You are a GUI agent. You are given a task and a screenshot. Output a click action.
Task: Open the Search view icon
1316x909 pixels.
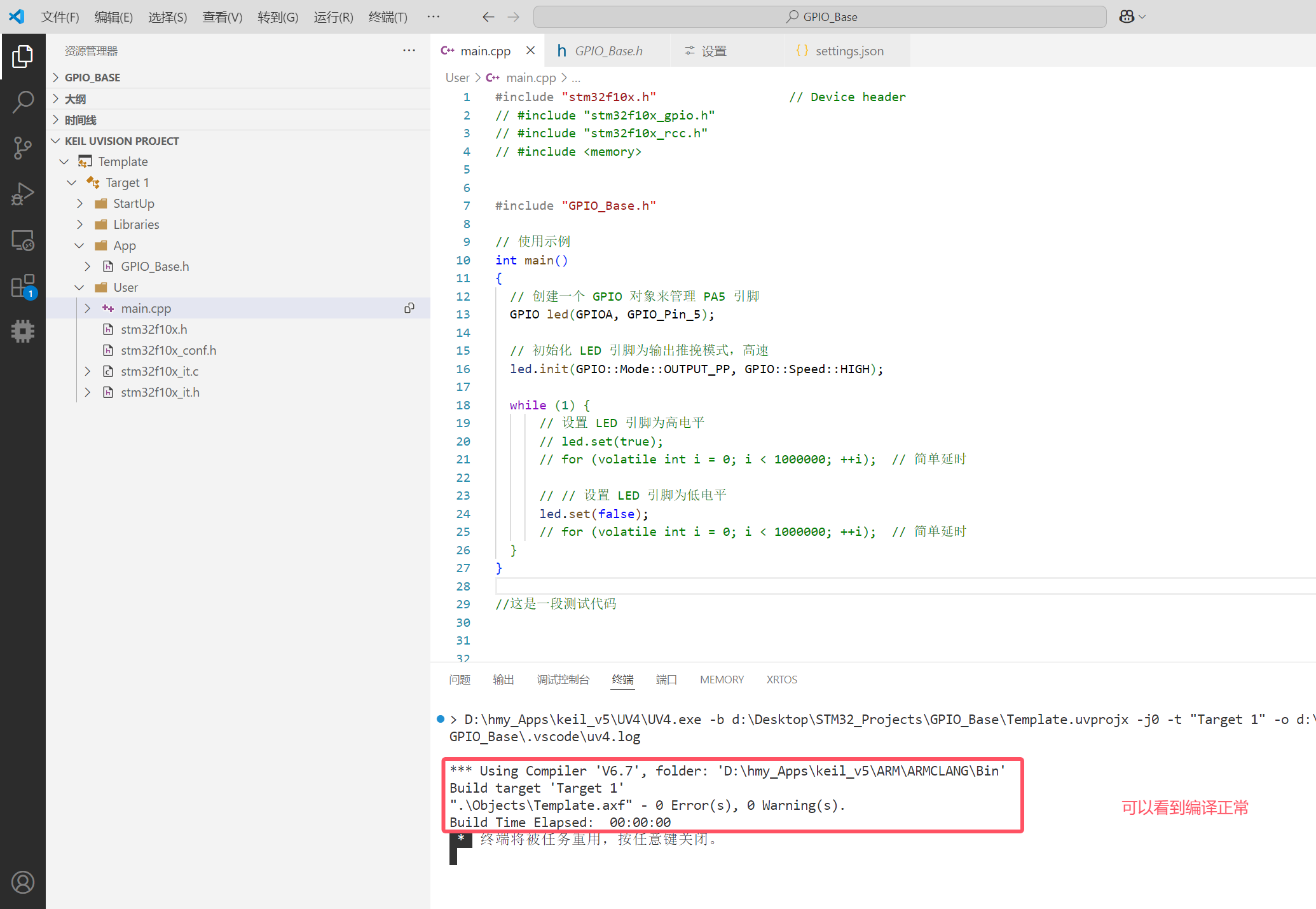click(22, 102)
